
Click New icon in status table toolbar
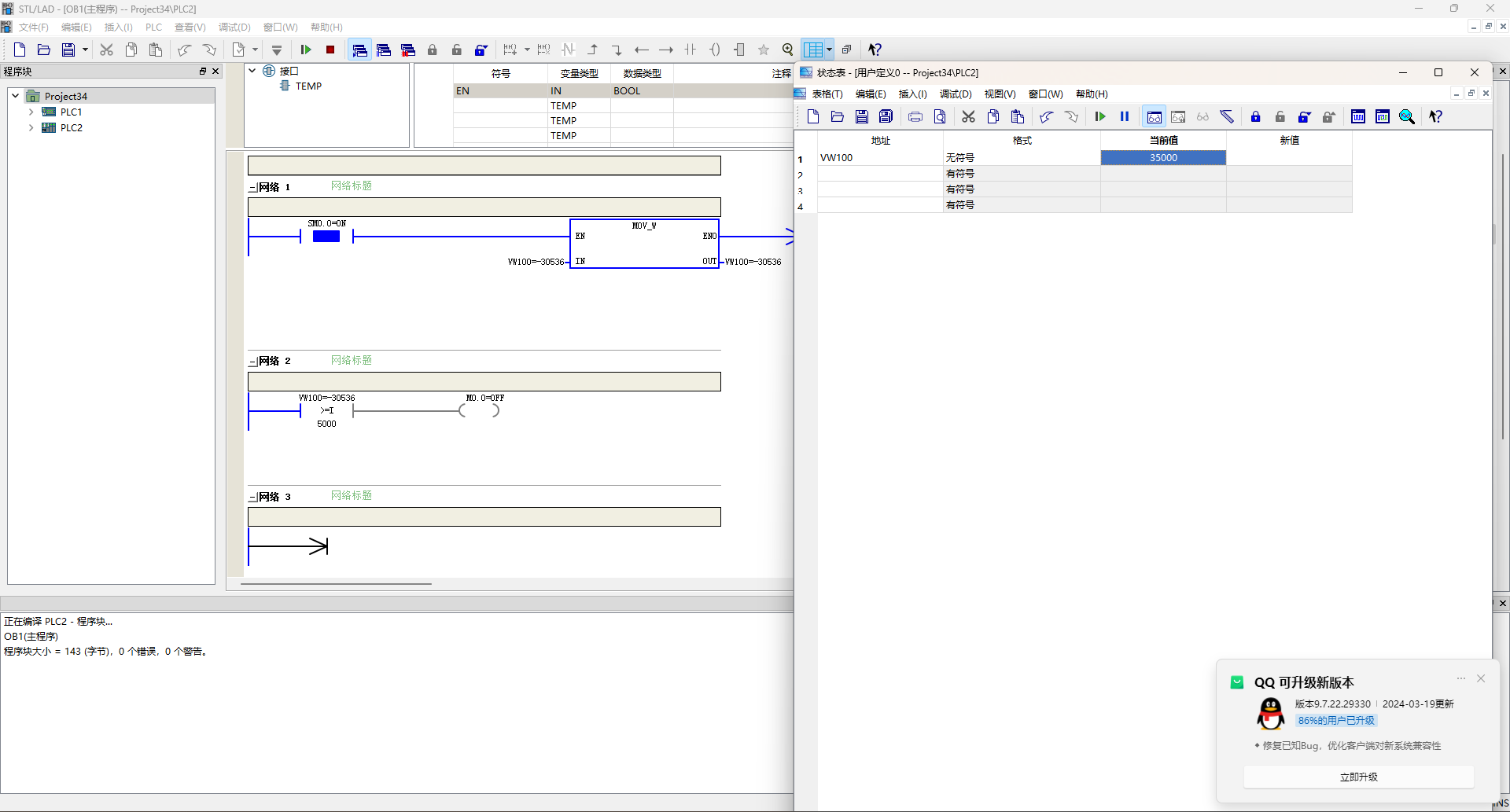[813, 116]
